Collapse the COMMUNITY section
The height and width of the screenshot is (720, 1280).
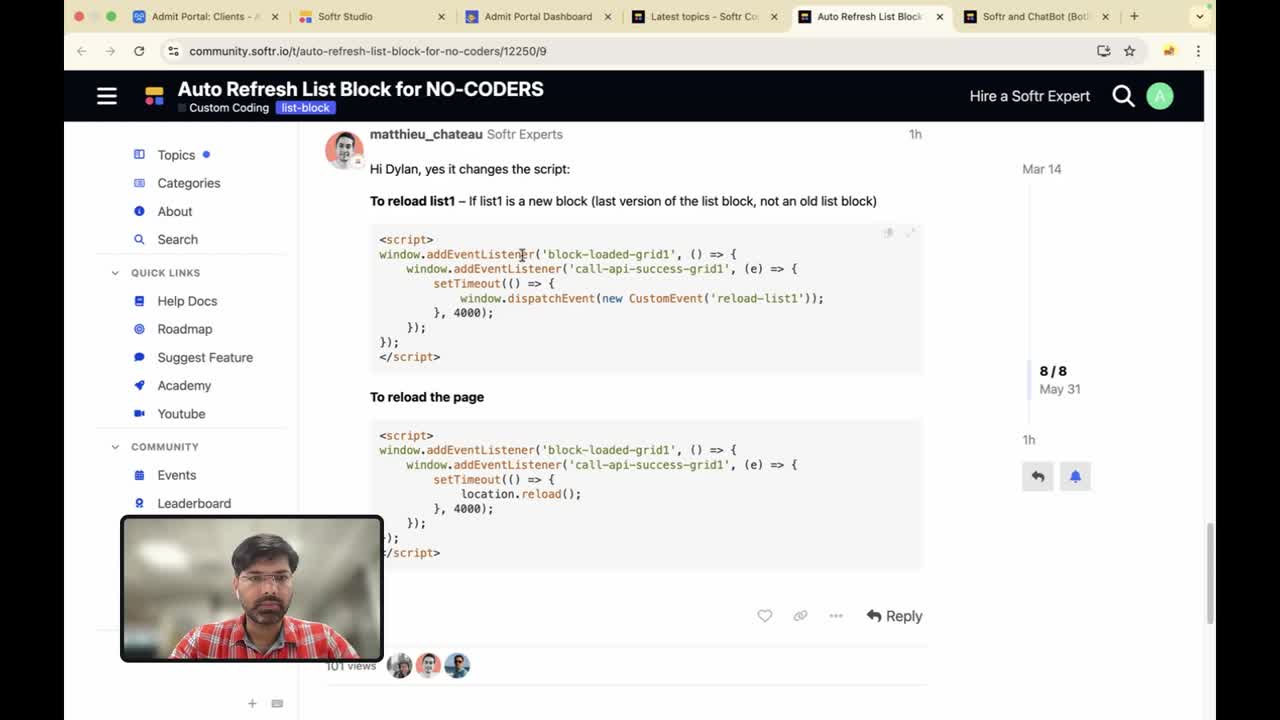point(115,447)
